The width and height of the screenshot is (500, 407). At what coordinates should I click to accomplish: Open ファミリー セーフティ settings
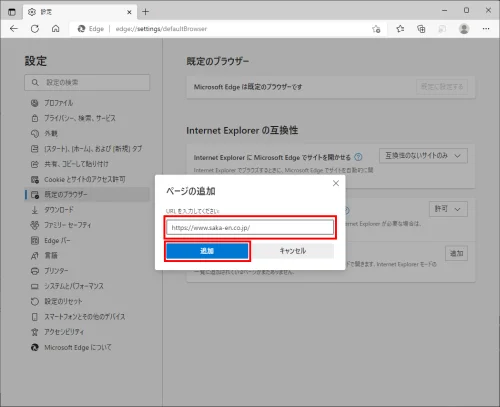pyautogui.click(x=87, y=225)
